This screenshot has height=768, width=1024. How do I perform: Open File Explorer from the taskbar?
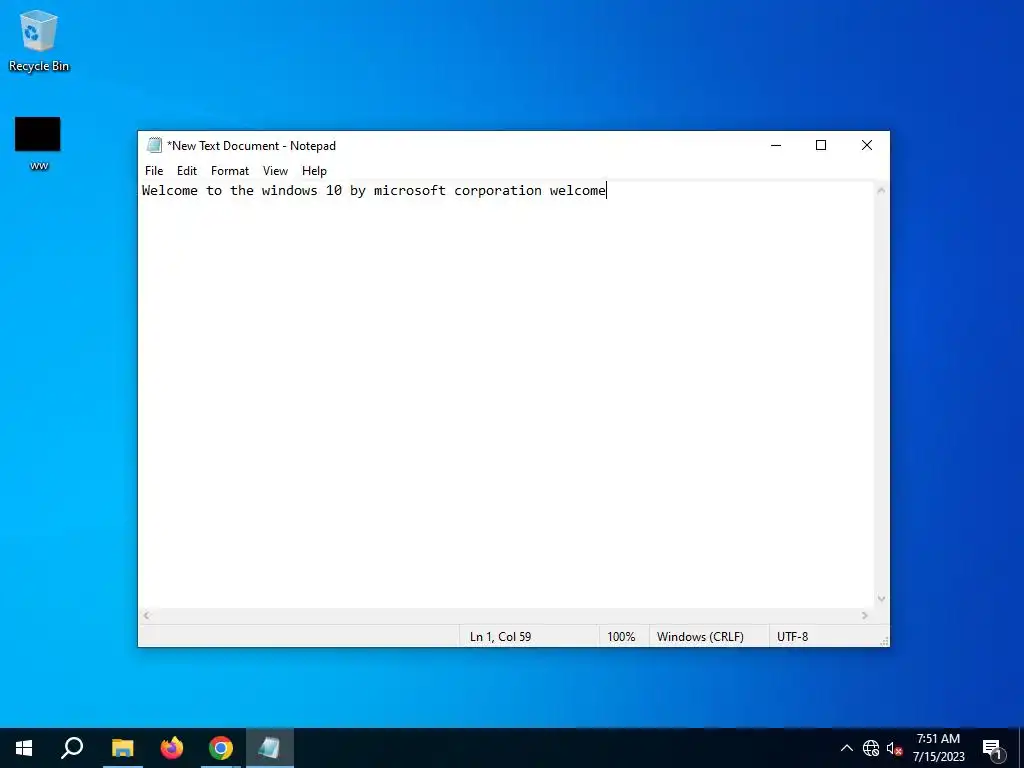click(122, 748)
